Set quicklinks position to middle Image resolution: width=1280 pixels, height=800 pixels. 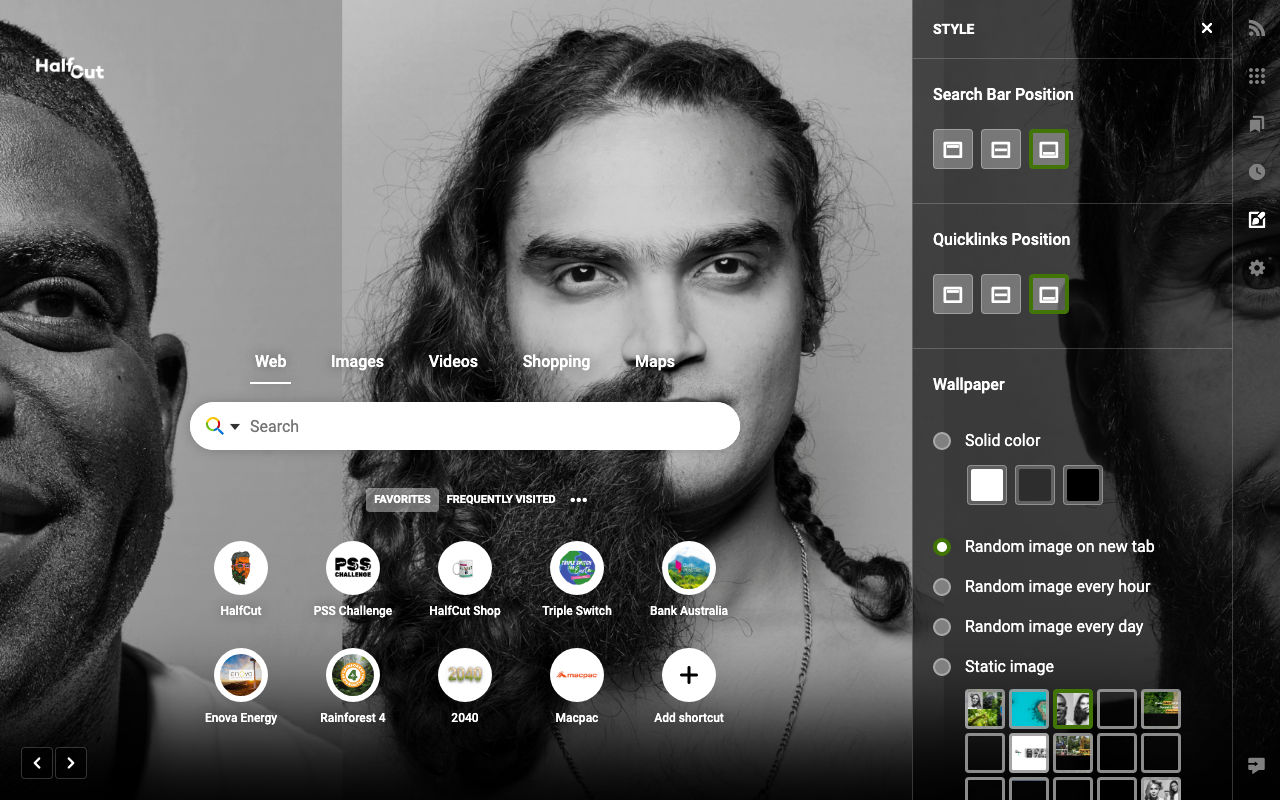tap(1001, 294)
